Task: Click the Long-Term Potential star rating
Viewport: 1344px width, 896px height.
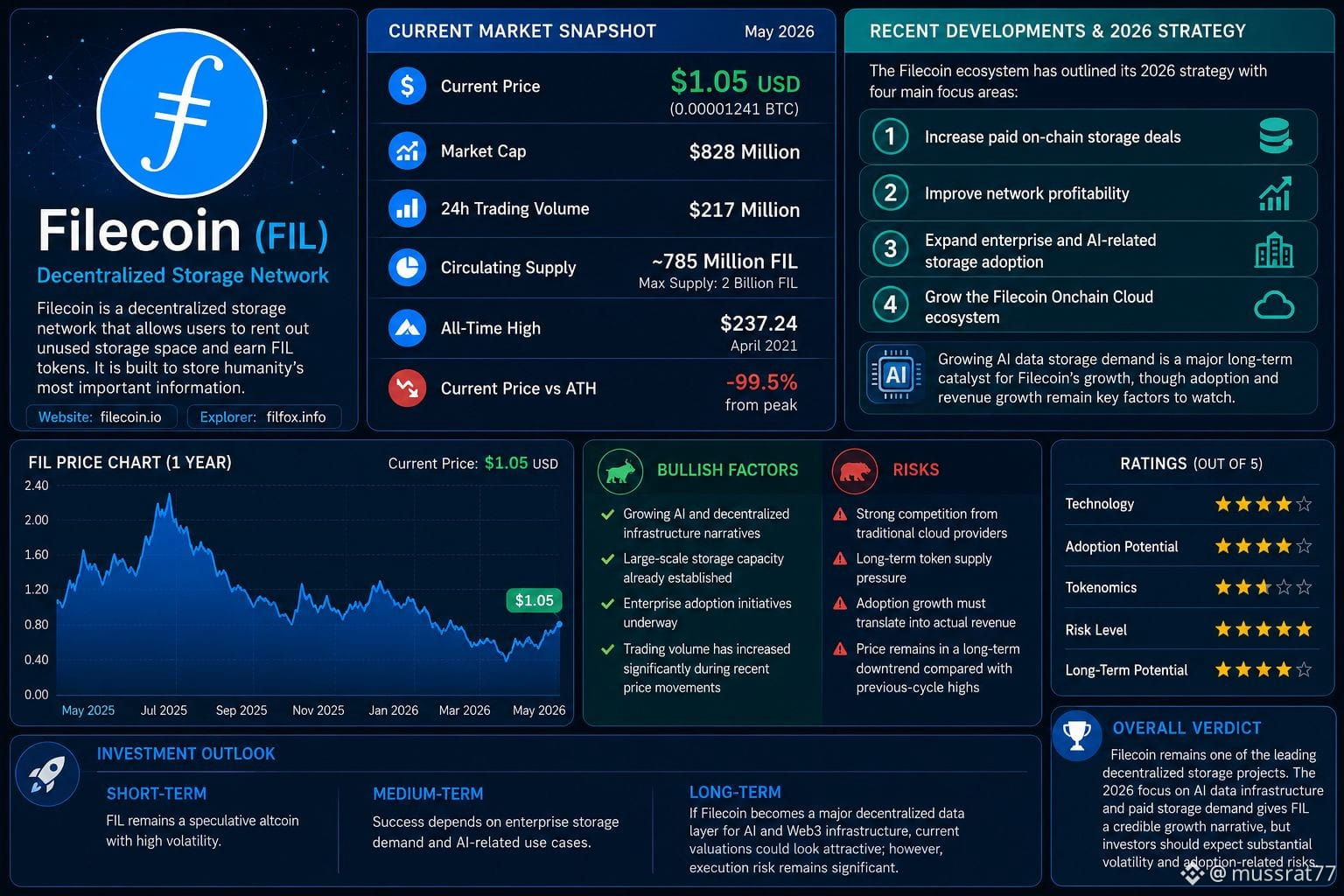Action: tap(1263, 669)
